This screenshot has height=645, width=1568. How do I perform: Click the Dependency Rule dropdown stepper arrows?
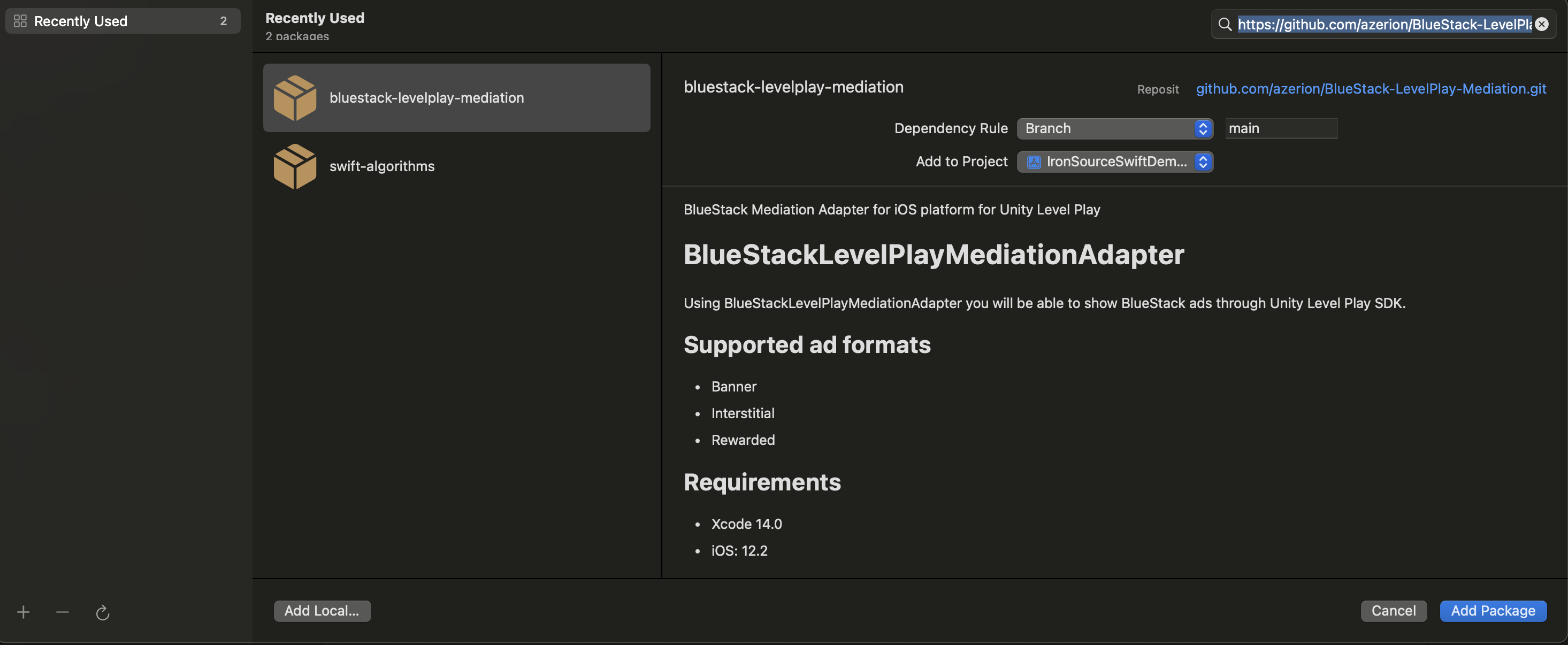coord(1202,128)
